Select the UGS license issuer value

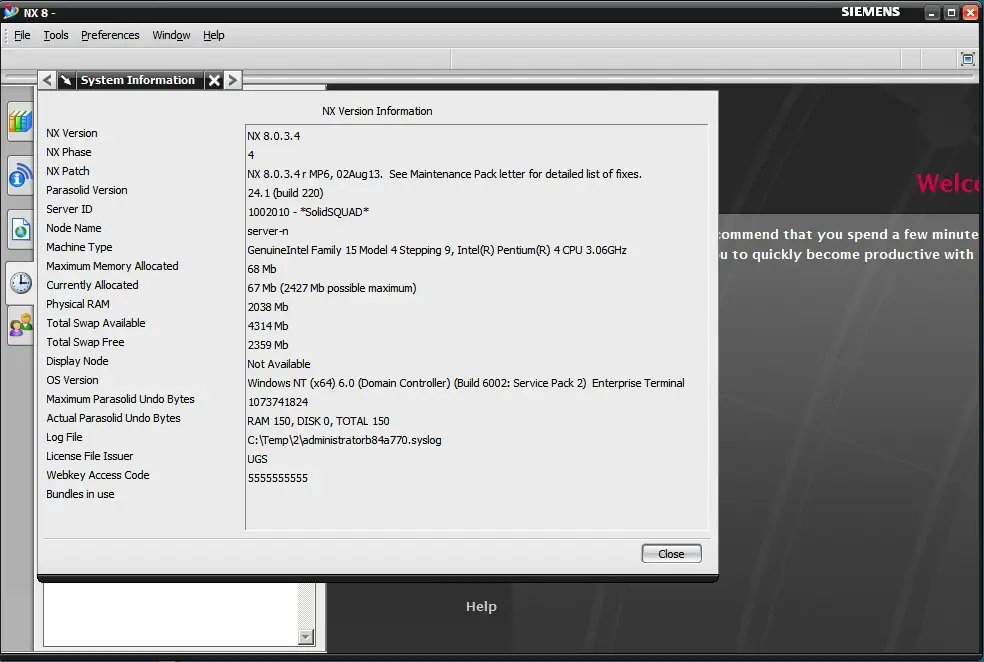(257, 459)
